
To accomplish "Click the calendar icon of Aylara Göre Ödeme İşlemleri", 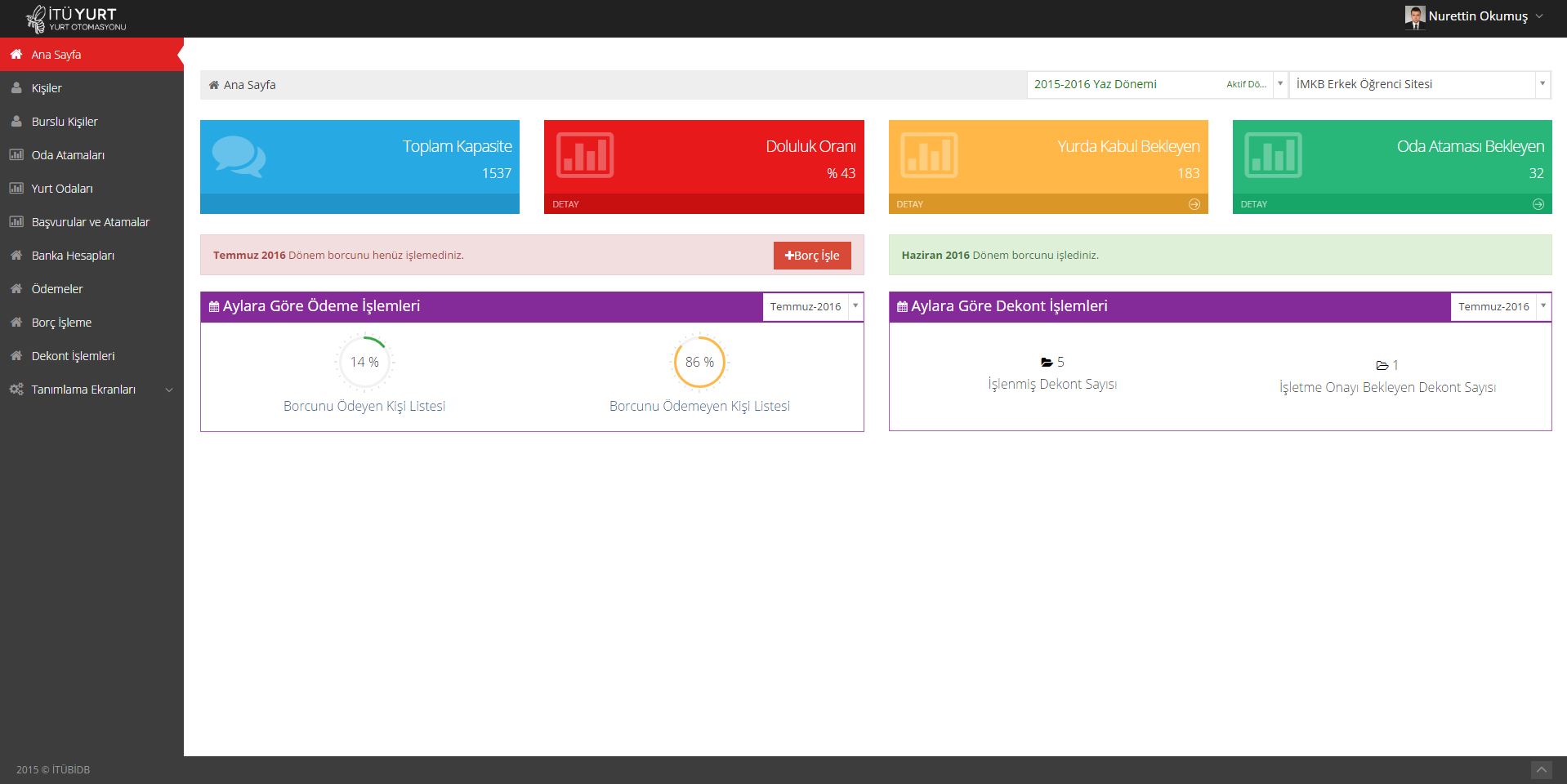I will coord(214,307).
